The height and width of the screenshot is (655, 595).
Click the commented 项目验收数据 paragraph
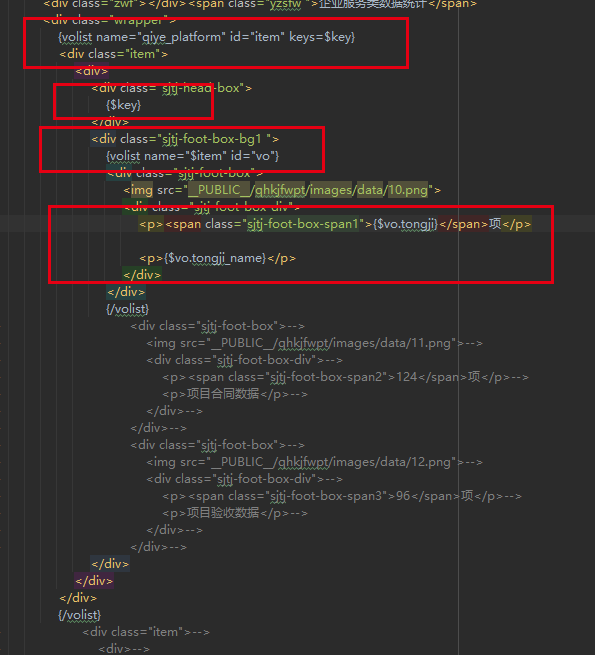(x=235, y=513)
